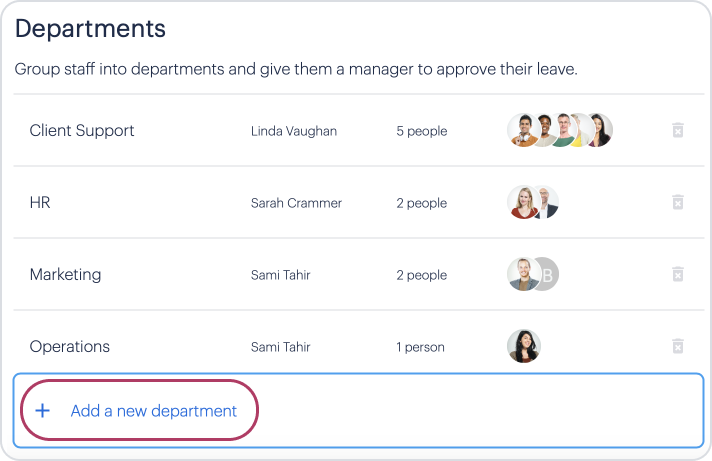Click the plus icon for new department

pyautogui.click(x=43, y=411)
